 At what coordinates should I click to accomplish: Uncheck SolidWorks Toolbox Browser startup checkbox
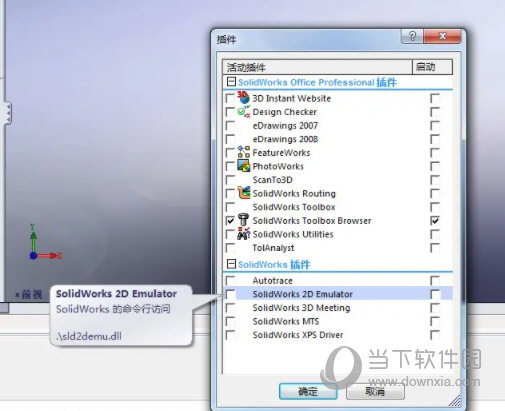click(x=435, y=221)
